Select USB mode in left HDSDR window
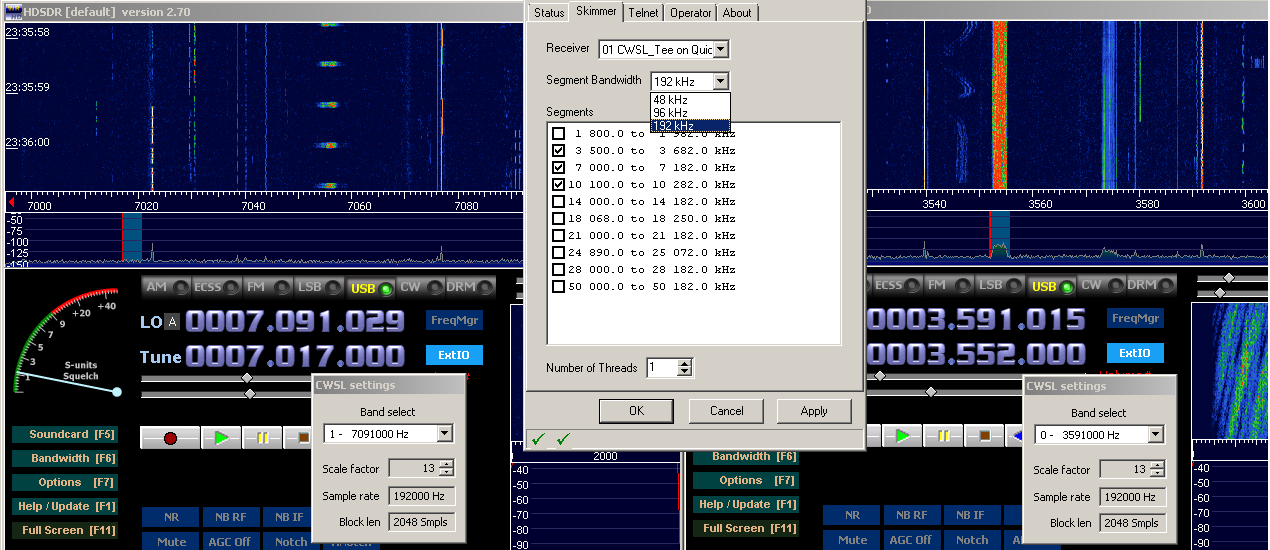 tap(371, 288)
